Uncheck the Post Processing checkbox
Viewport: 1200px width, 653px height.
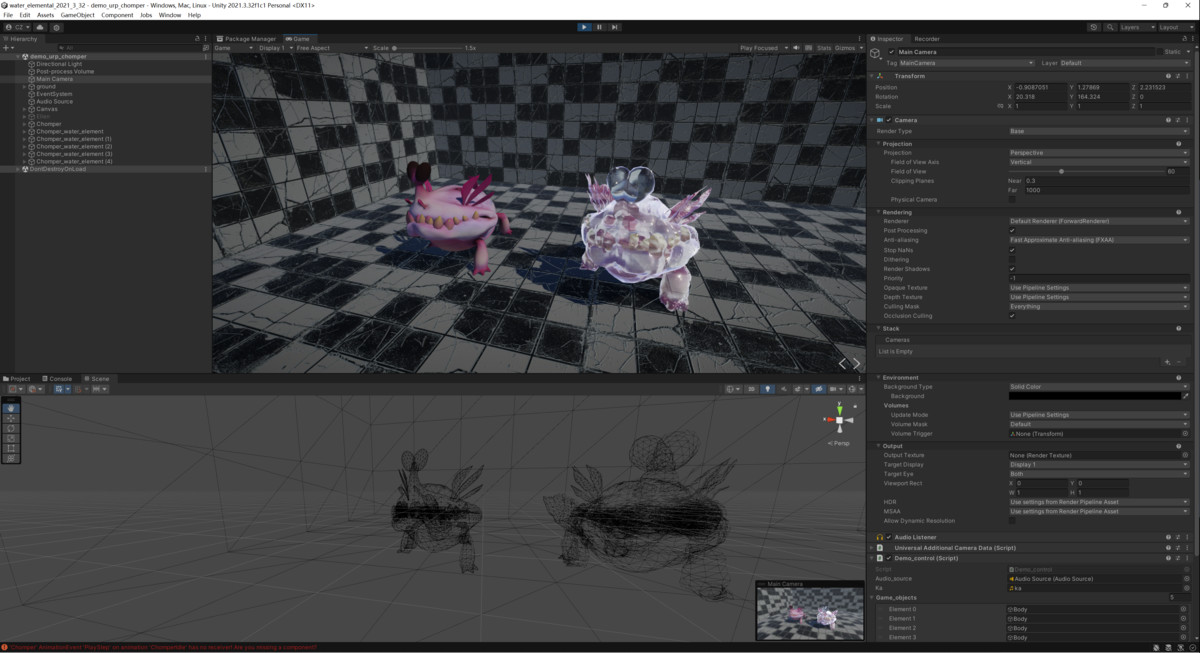(x=1012, y=231)
